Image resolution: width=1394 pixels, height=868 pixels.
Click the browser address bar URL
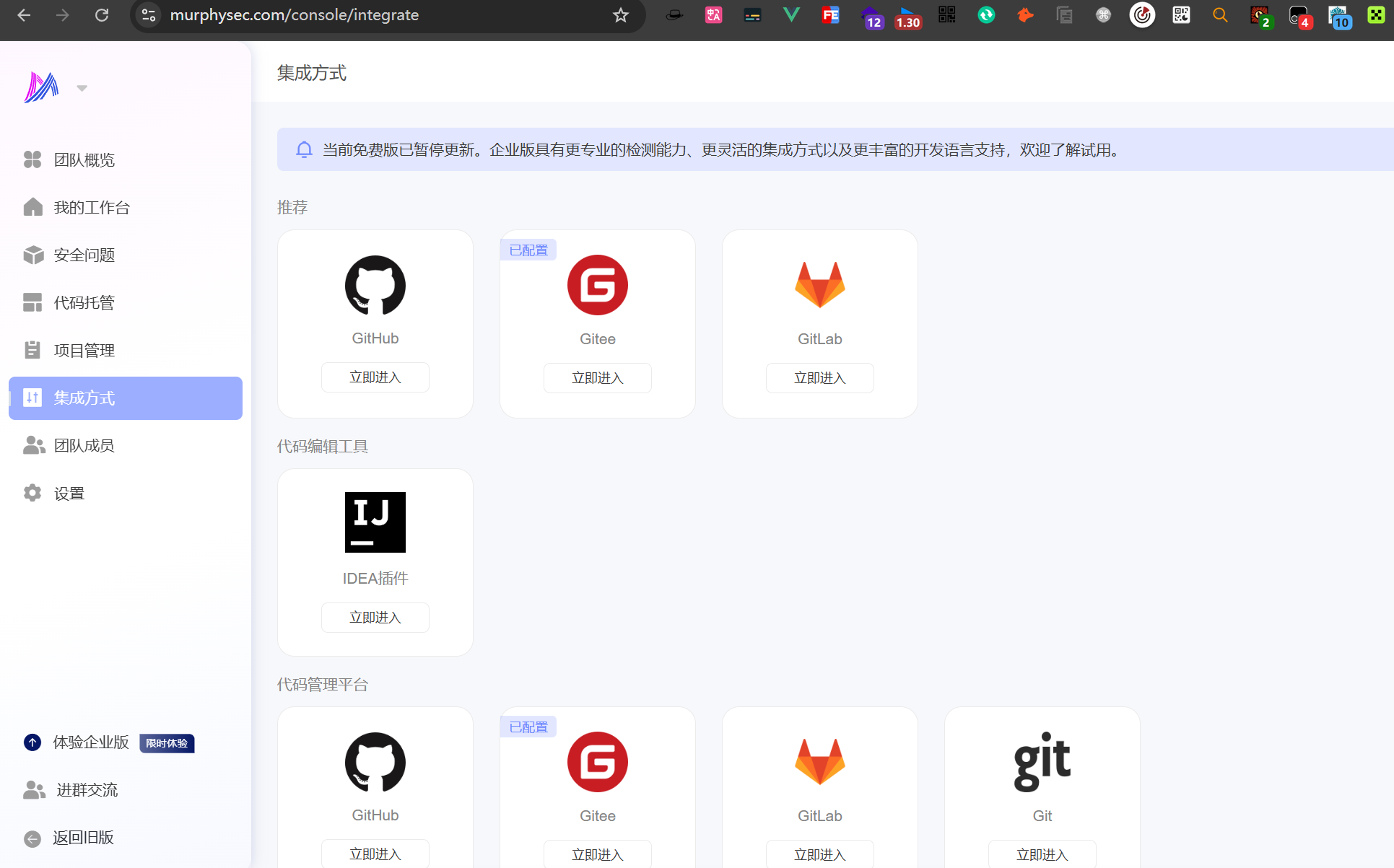294,15
